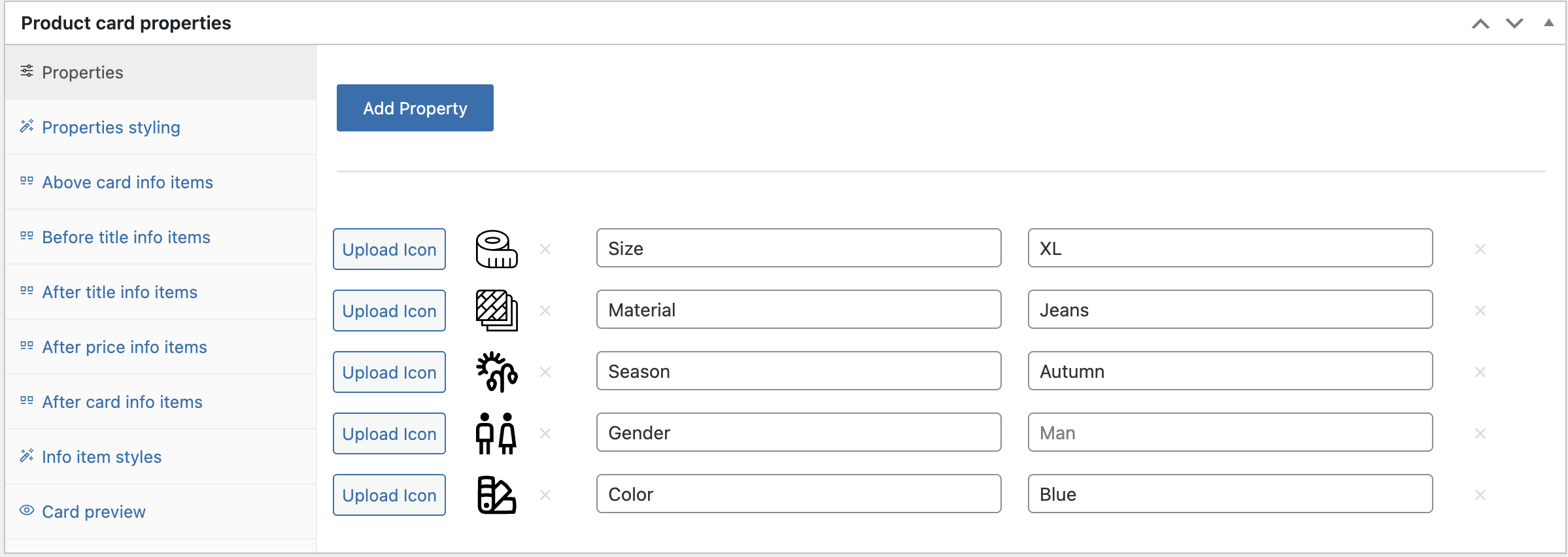Upload an icon for the Gender property

[389, 433]
